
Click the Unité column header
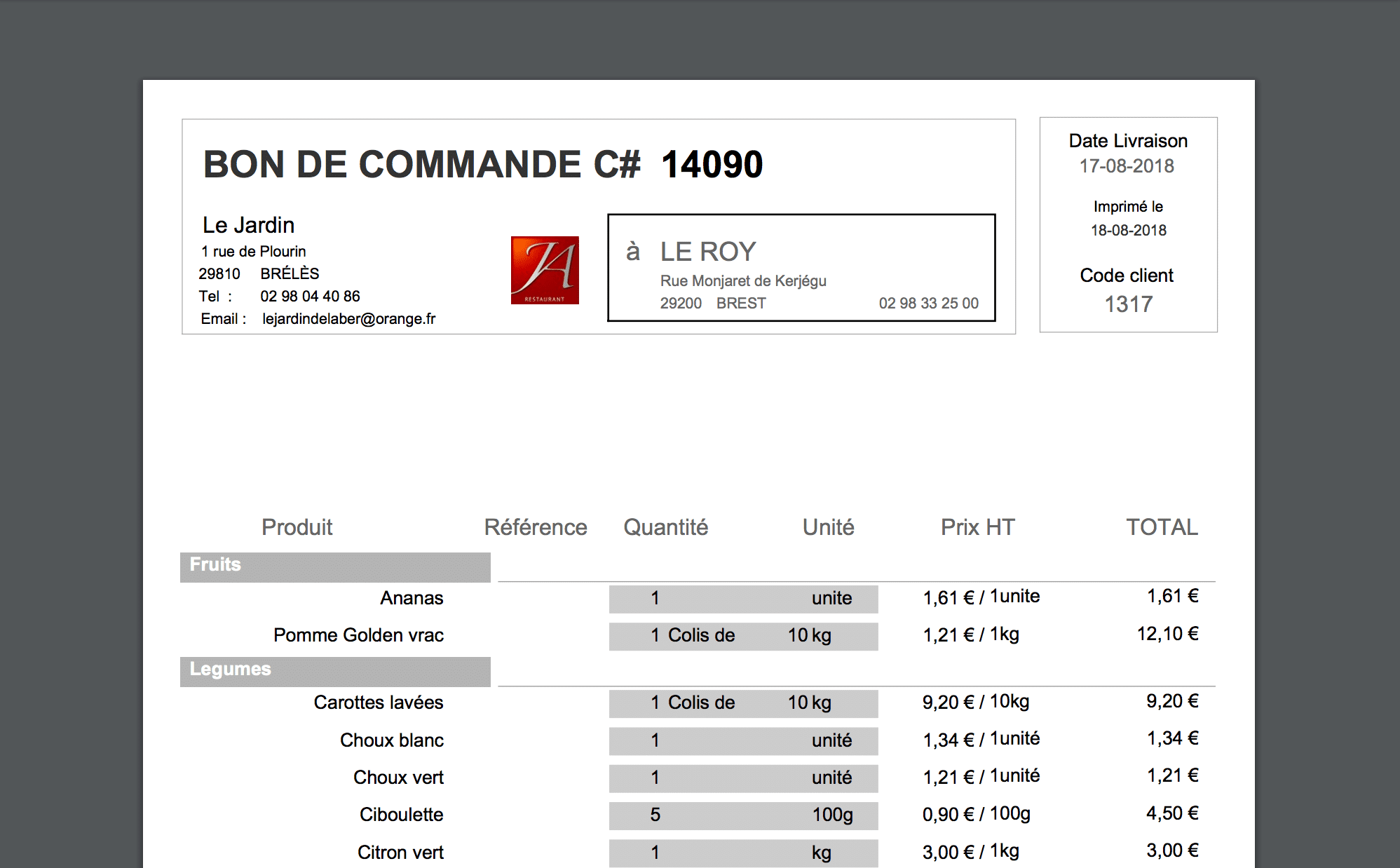tap(828, 527)
